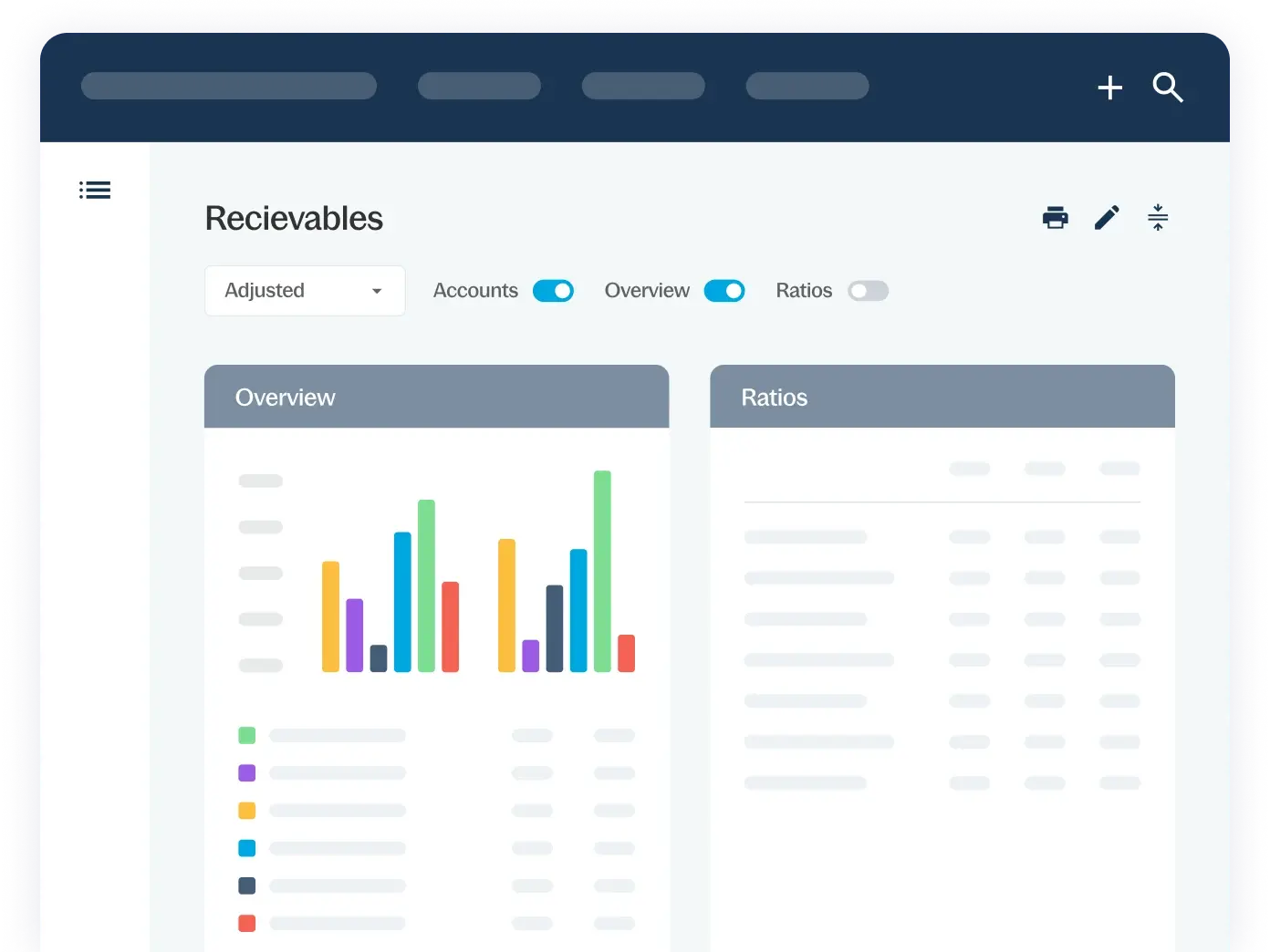1270x952 pixels.
Task: Click the green legend swatch
Action: [246, 735]
